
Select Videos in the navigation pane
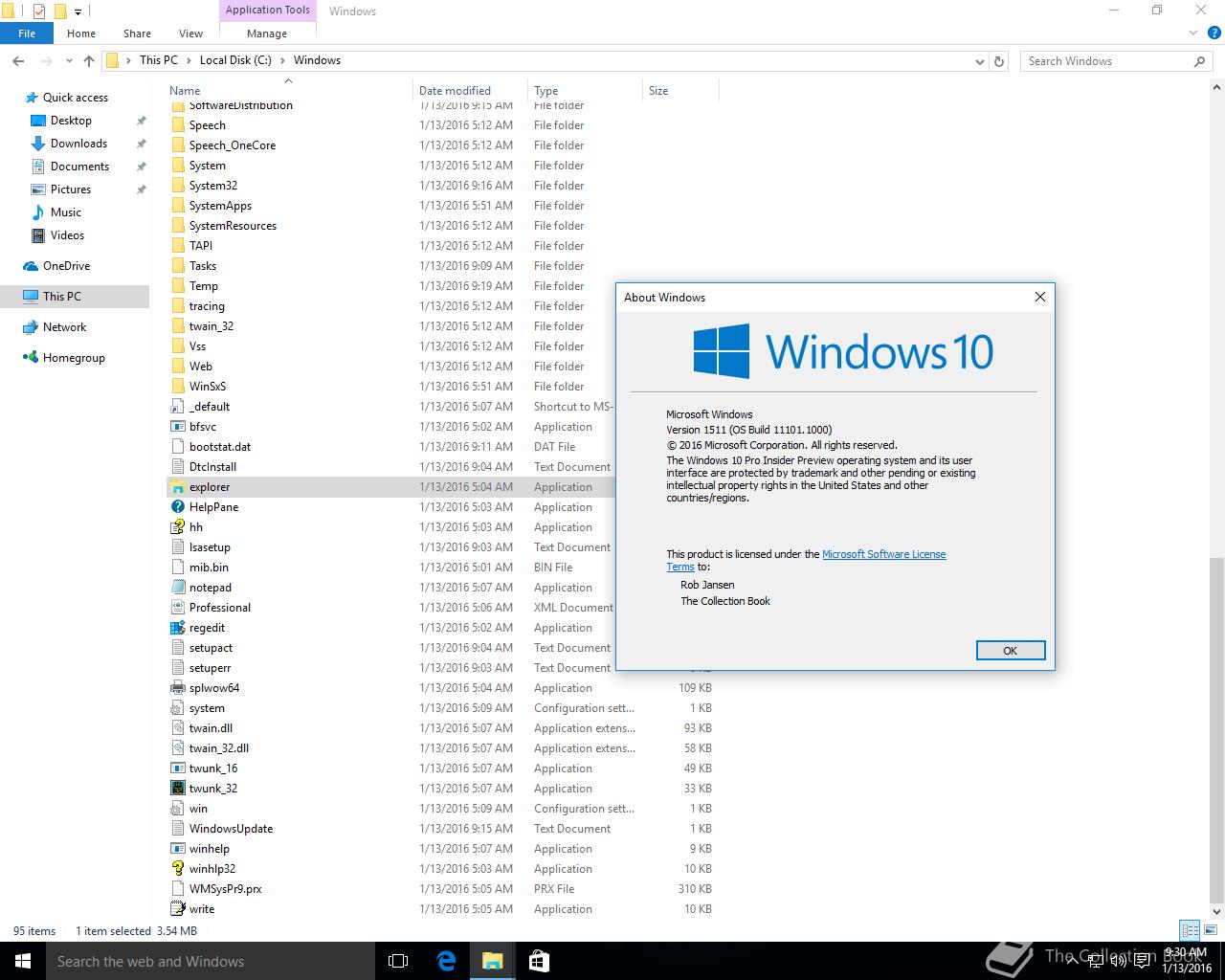click(67, 235)
